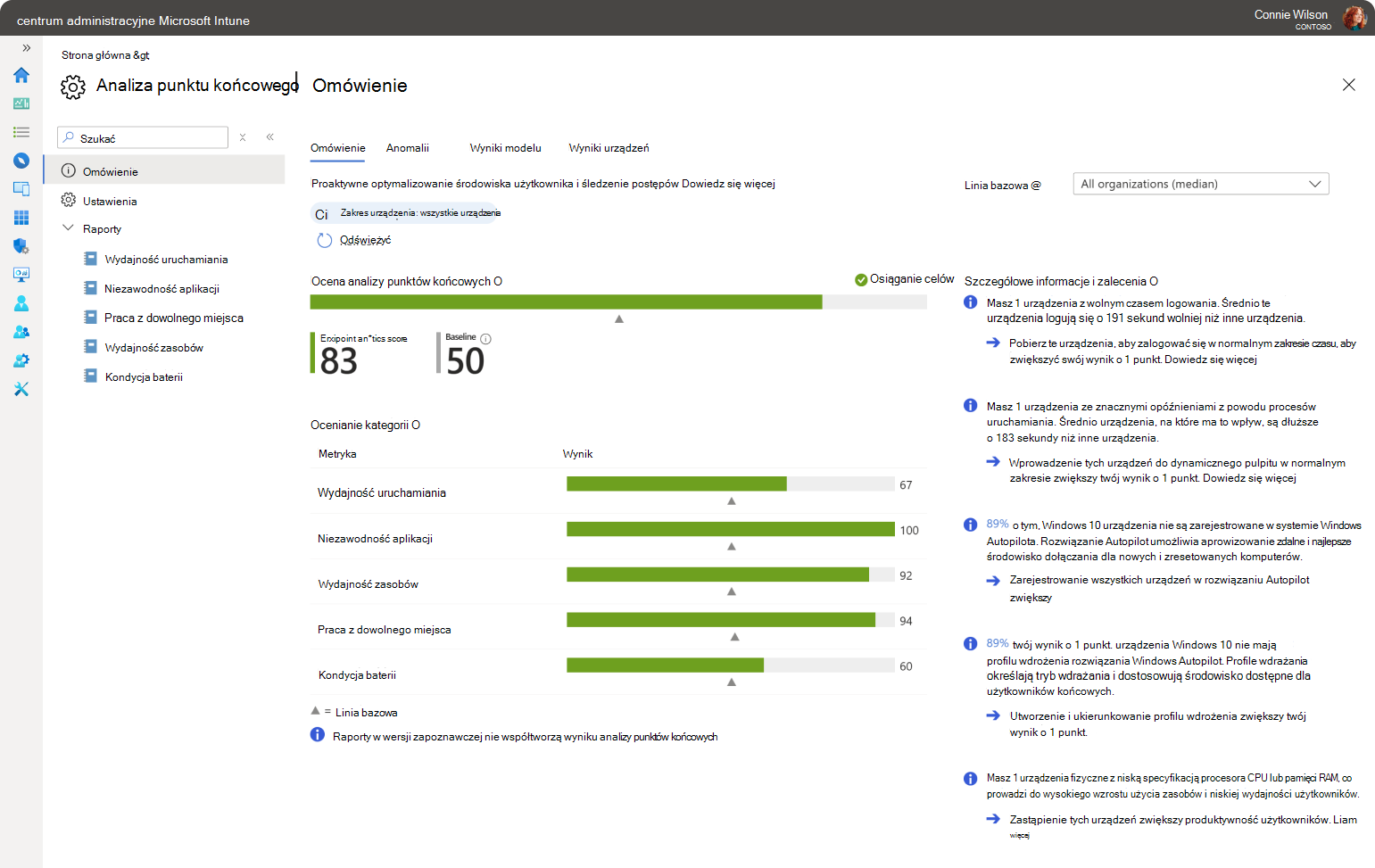This screenshot has height=868, width=1375.
Task: Switch to the Anomalii tab
Action: (408, 148)
